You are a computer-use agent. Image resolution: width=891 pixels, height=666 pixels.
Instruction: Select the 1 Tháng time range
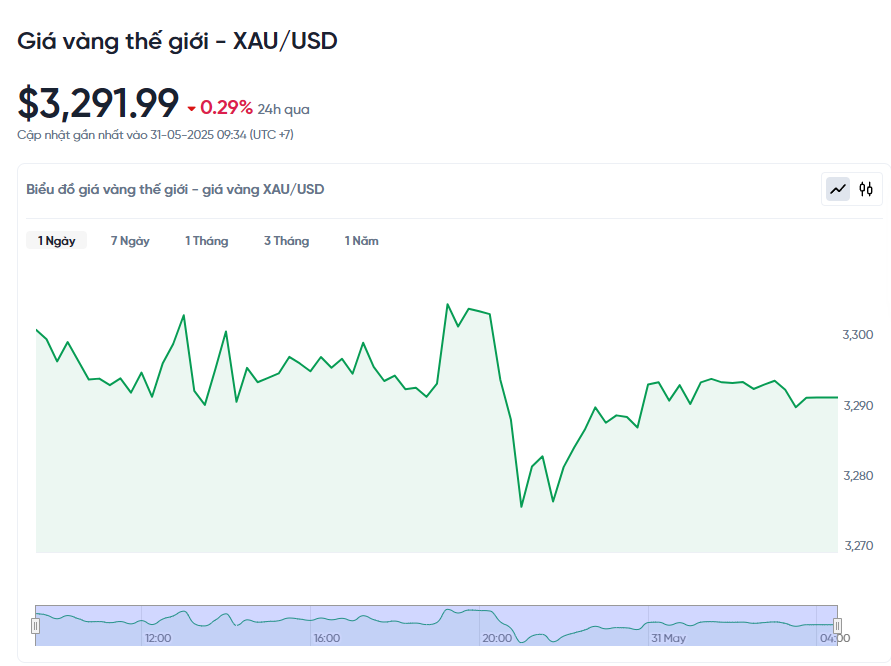(x=207, y=240)
